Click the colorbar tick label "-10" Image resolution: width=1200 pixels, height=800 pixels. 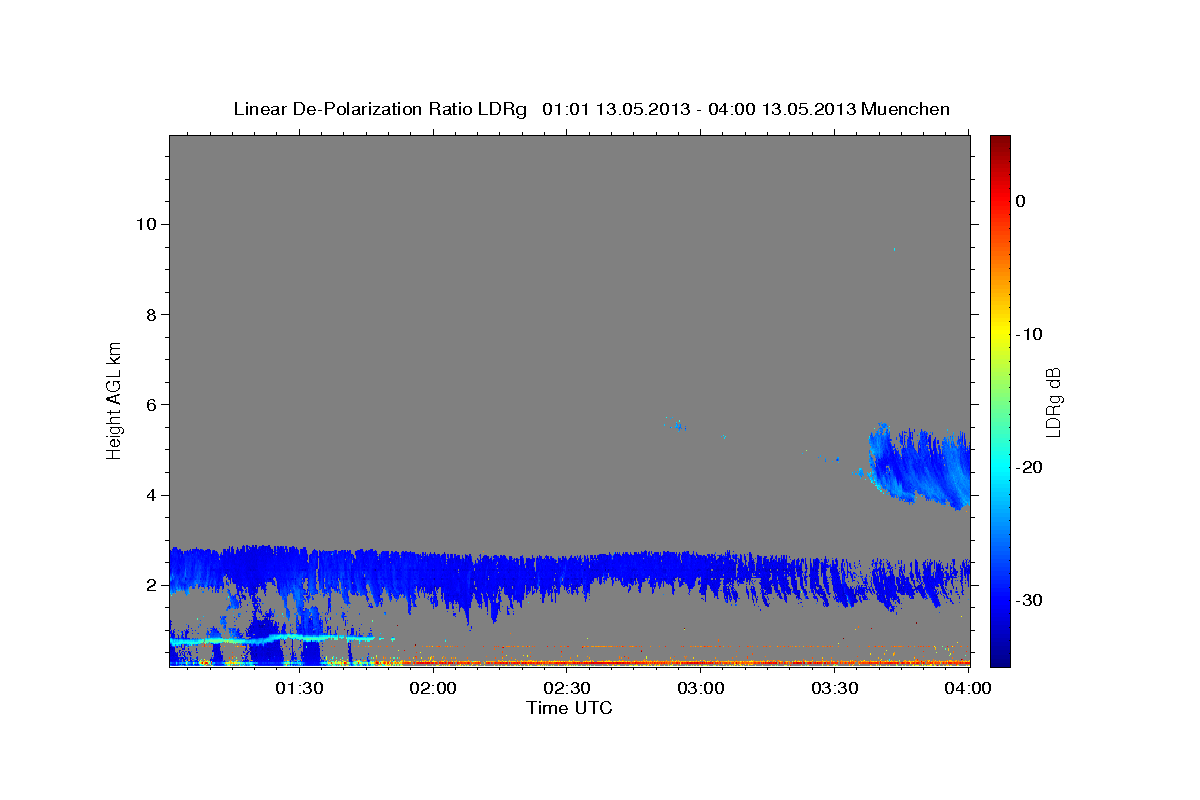click(x=1030, y=334)
